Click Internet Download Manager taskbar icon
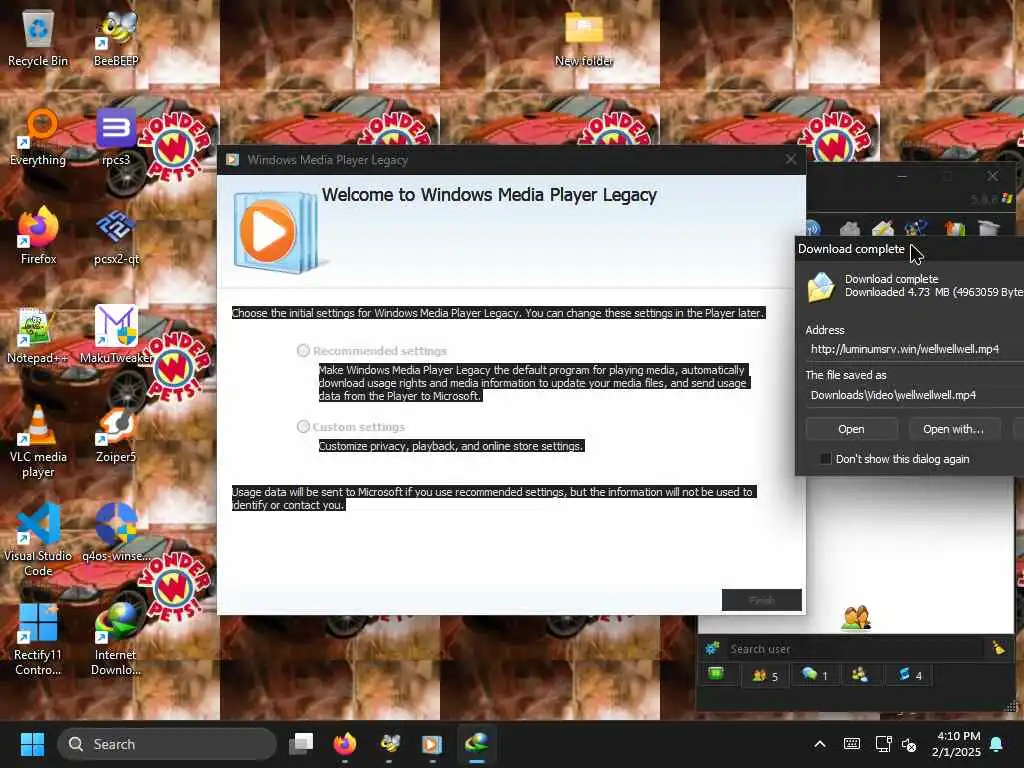 (x=477, y=744)
